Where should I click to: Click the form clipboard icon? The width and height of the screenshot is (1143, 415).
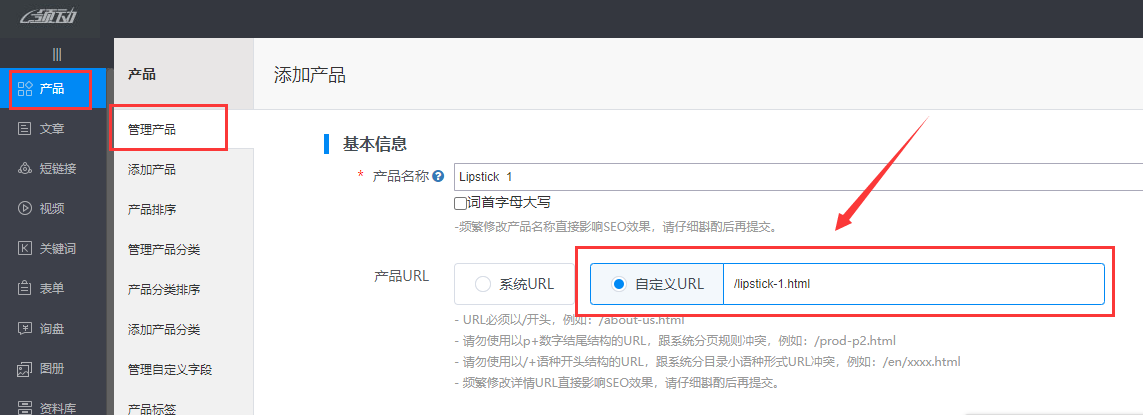click(25, 289)
